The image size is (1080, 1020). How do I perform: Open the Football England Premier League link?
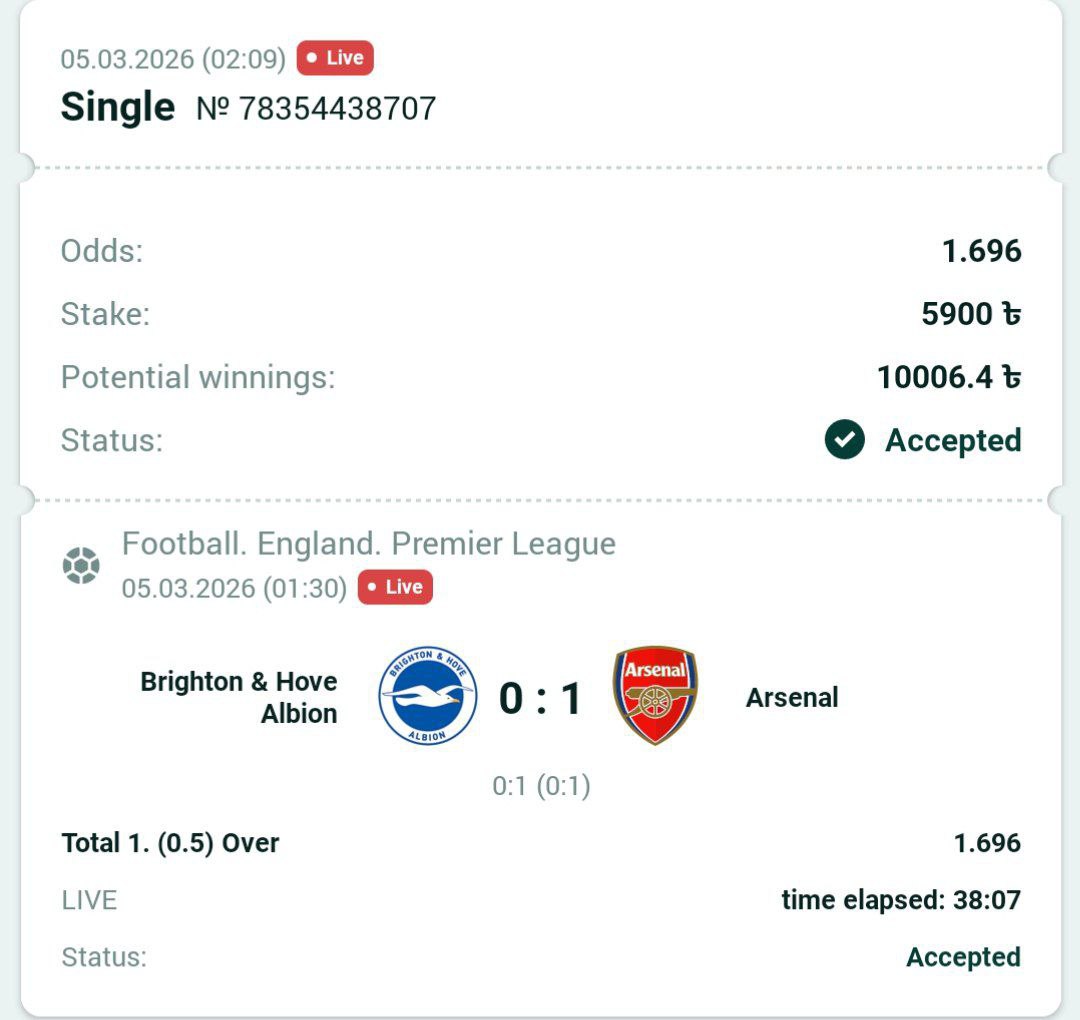(368, 544)
